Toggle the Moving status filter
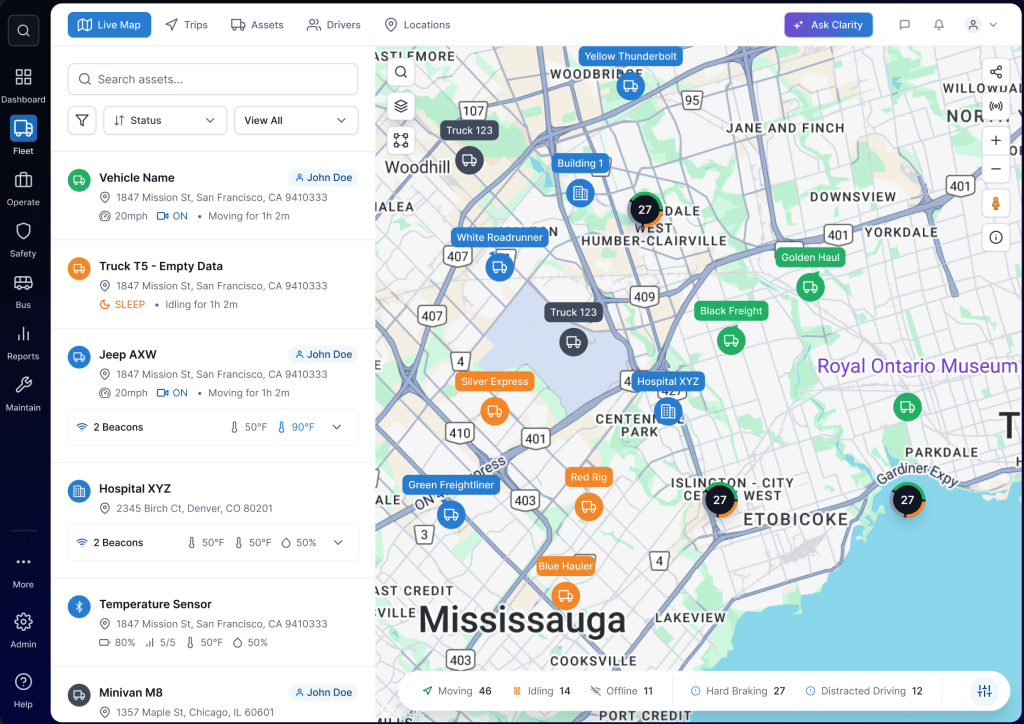The height and width of the screenshot is (724, 1024). [456, 691]
